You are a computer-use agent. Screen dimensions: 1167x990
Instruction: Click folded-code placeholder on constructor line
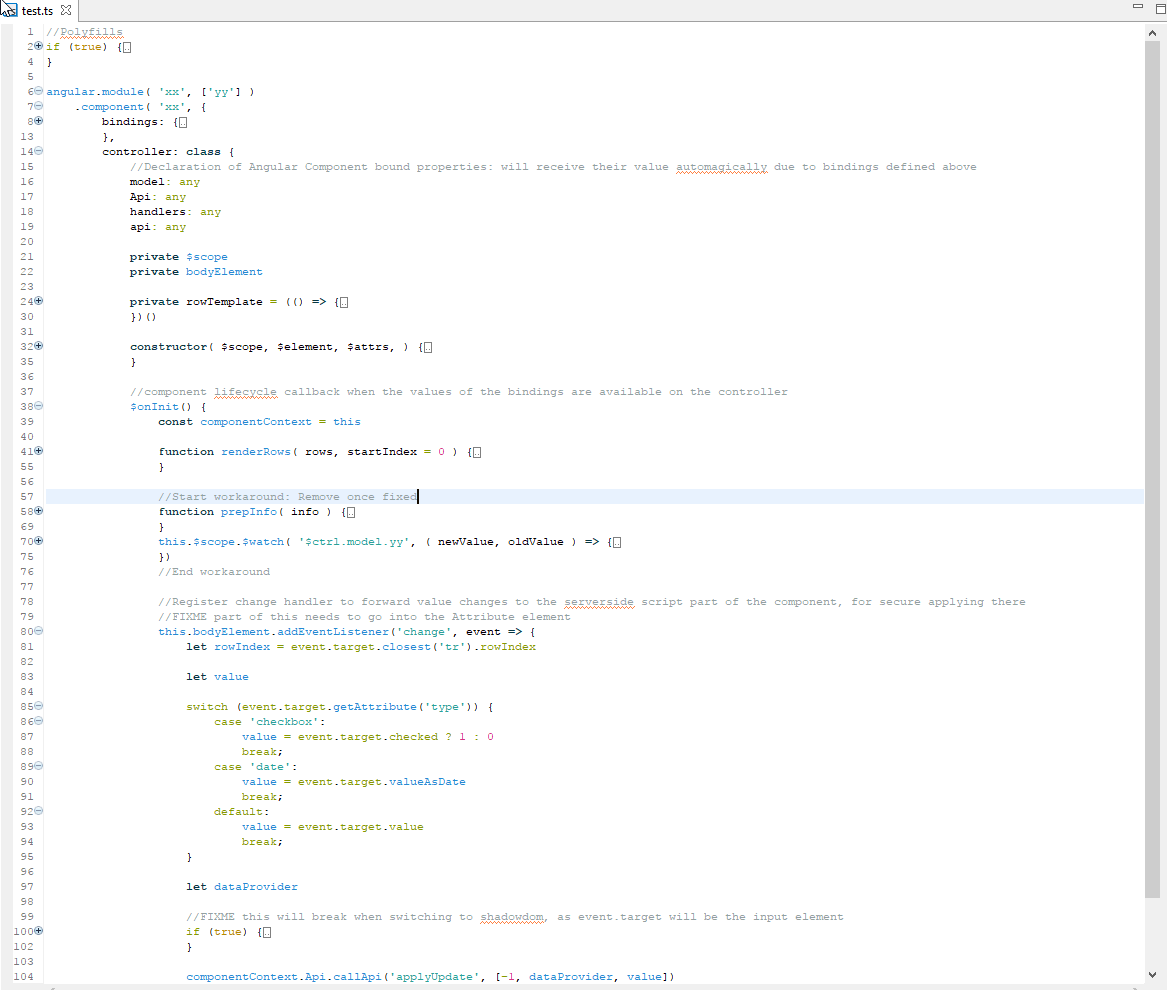[x=428, y=347]
